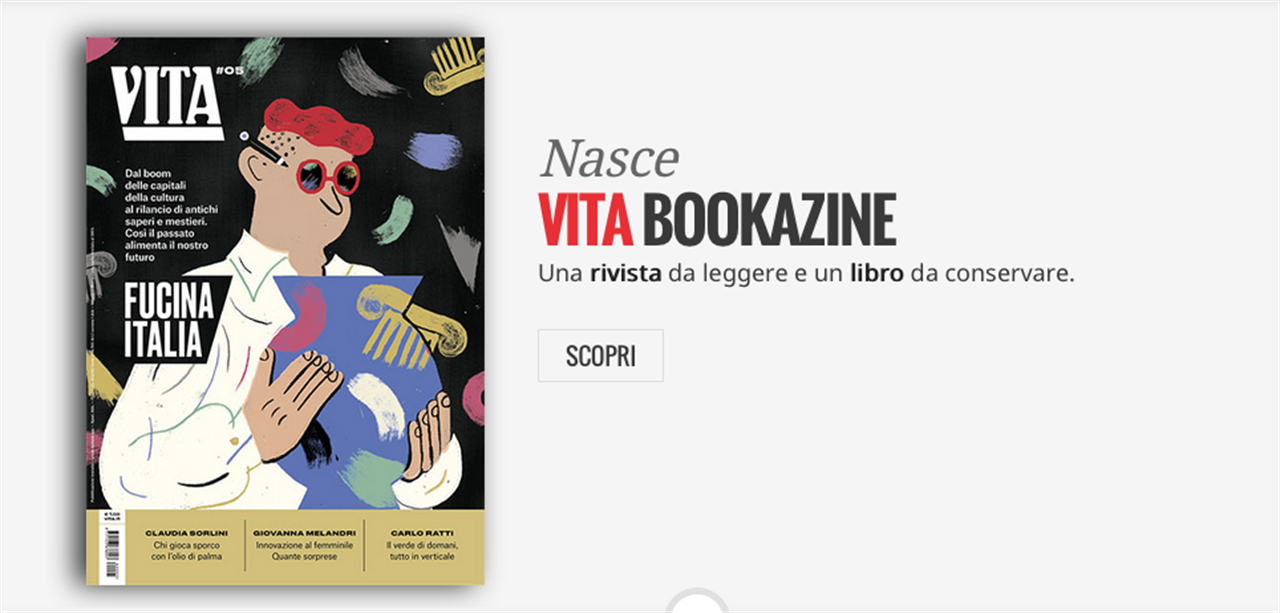Click the word Nasce above the headline
The image size is (1280, 613).
[609, 158]
